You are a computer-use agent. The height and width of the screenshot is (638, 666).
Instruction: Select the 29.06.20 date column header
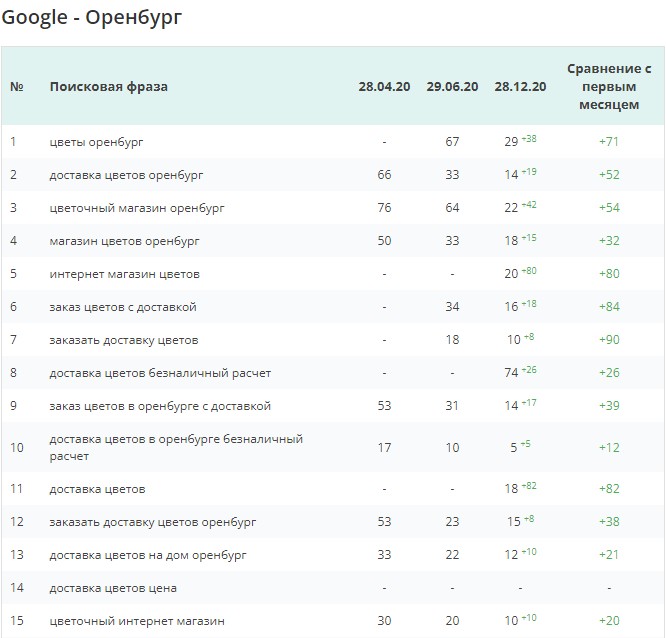452,87
